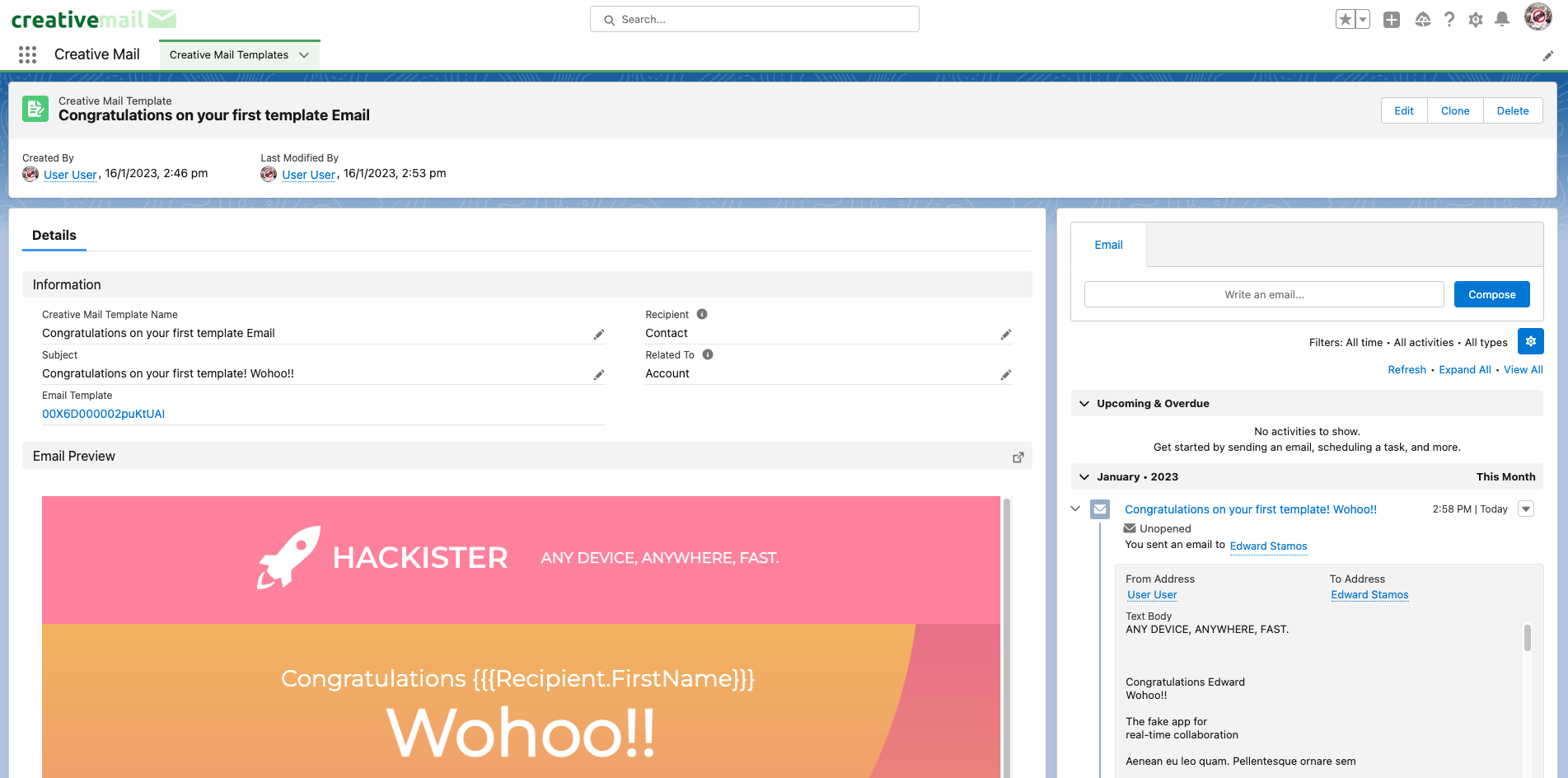
Task: Click the Edit button
Action: point(1404,111)
